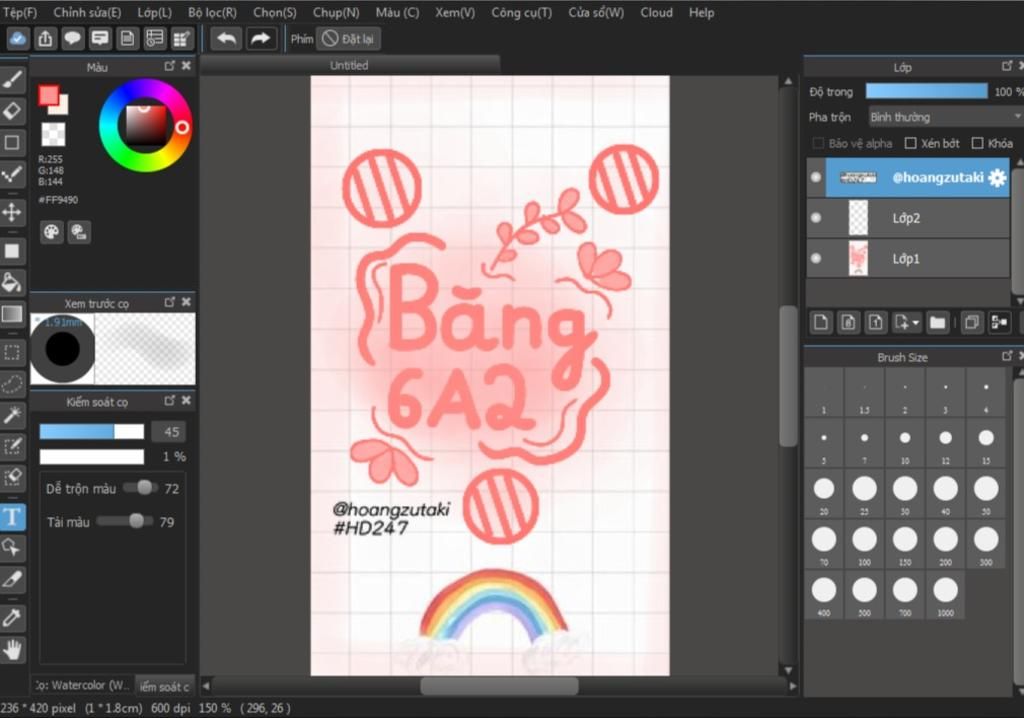The height and width of the screenshot is (718, 1024).
Task: Select the Magic Wand tool
Action: point(12,414)
